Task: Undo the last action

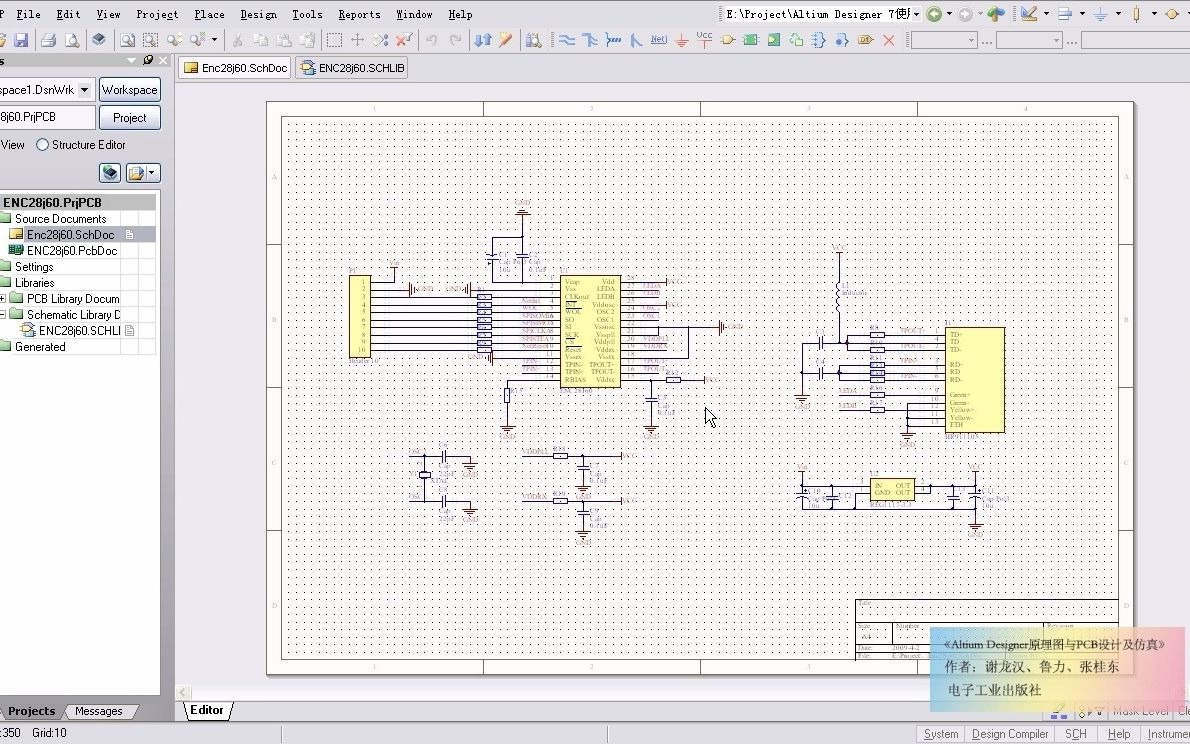Action: 431,39
